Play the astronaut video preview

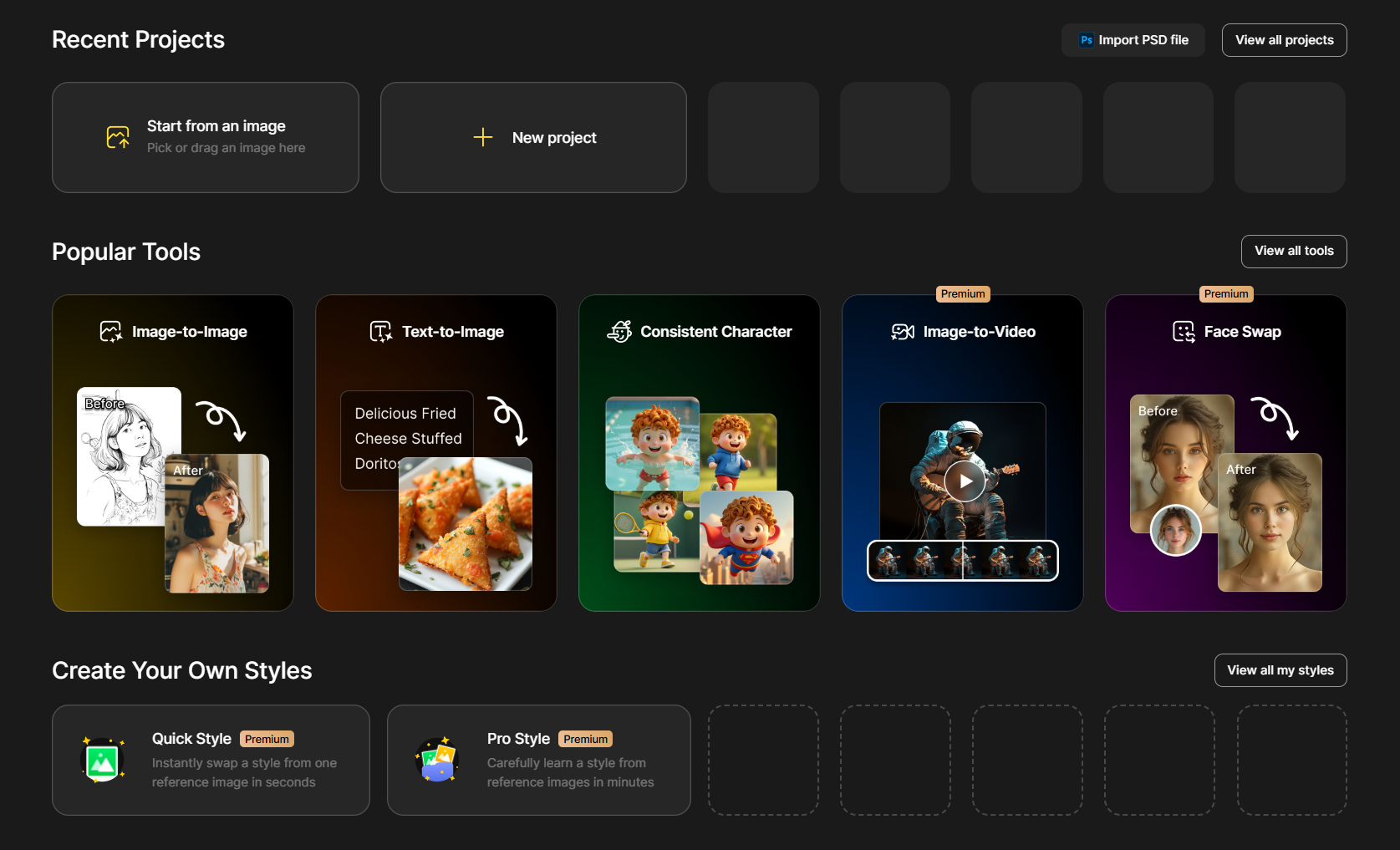click(965, 481)
